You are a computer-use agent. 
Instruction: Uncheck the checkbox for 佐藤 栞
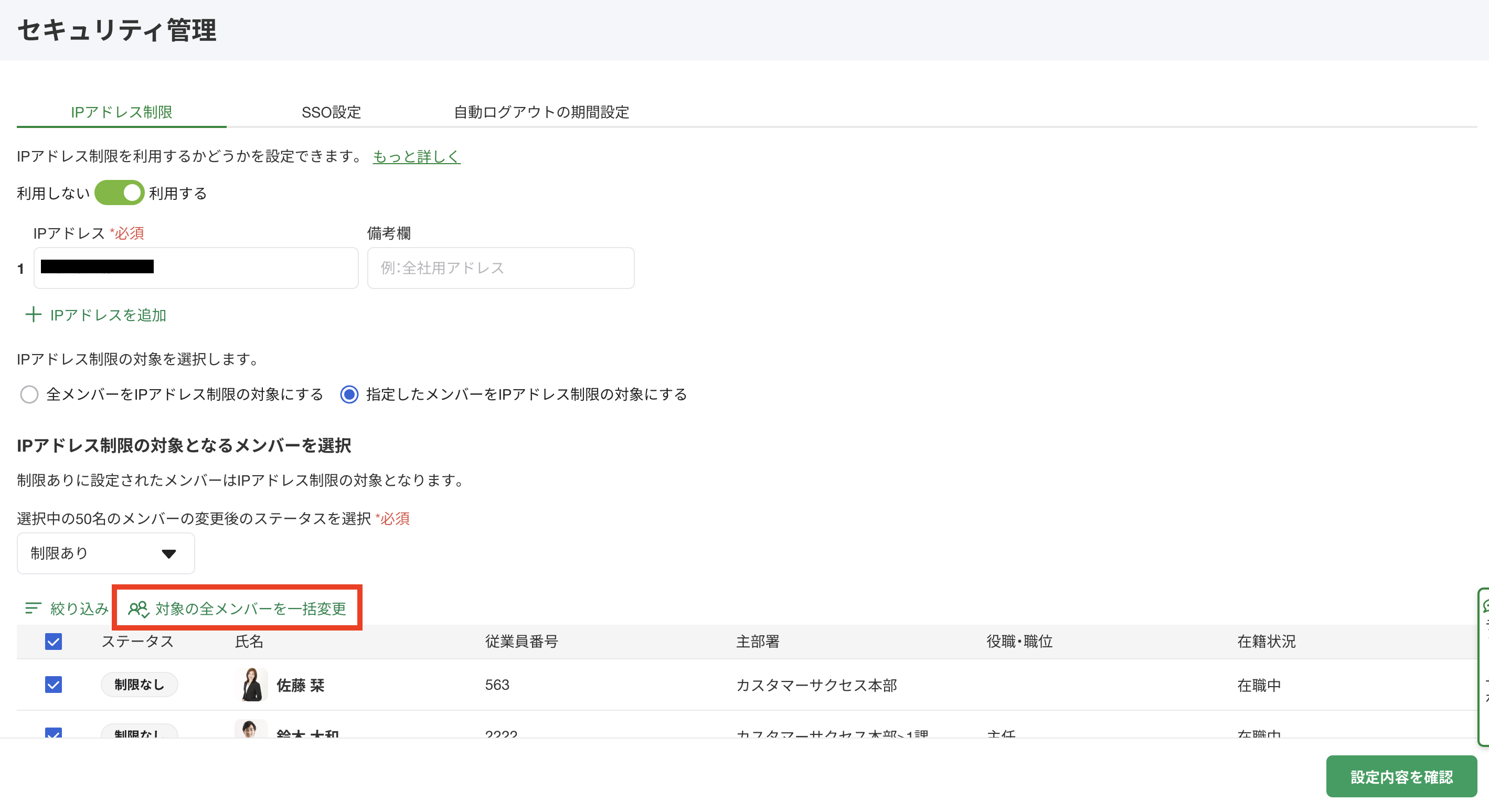(x=53, y=685)
